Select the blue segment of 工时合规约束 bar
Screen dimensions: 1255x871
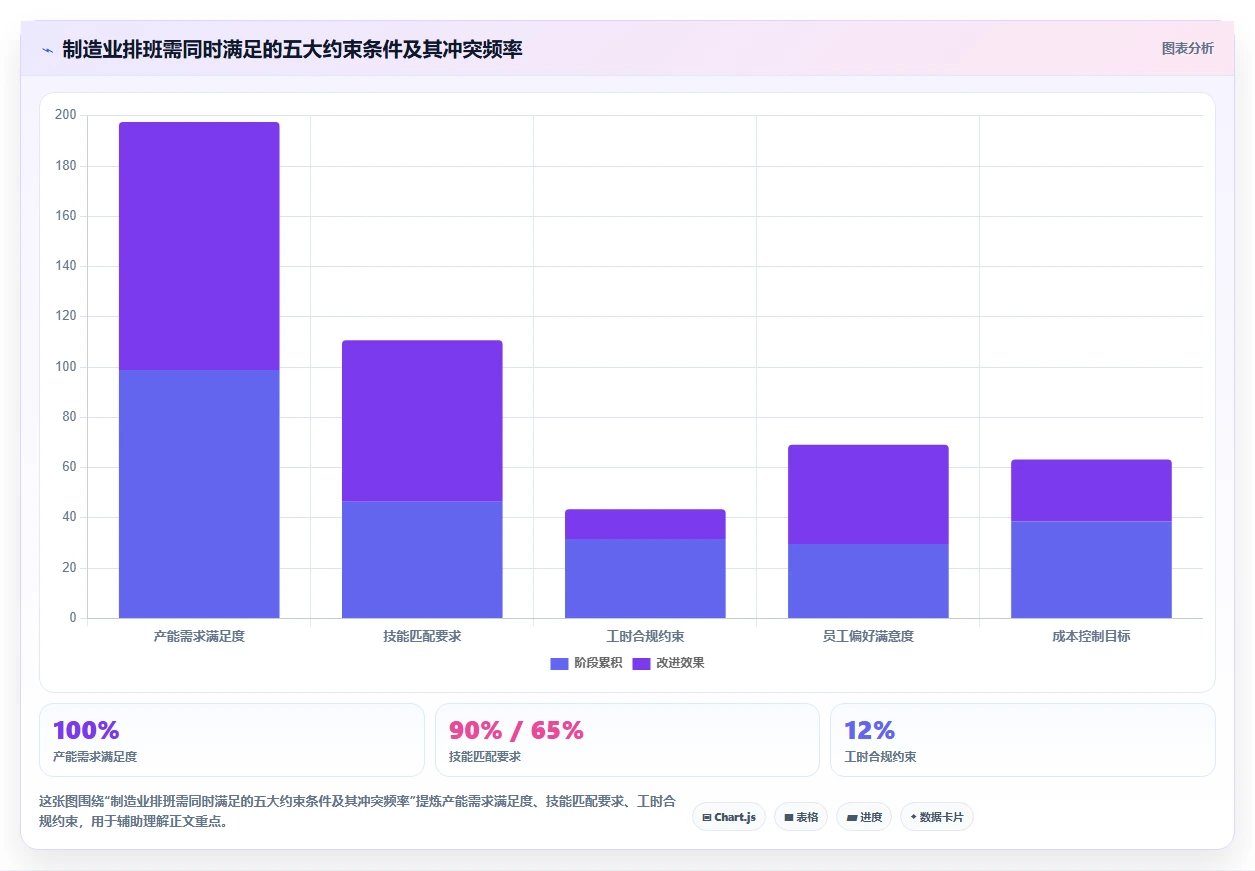[645, 578]
